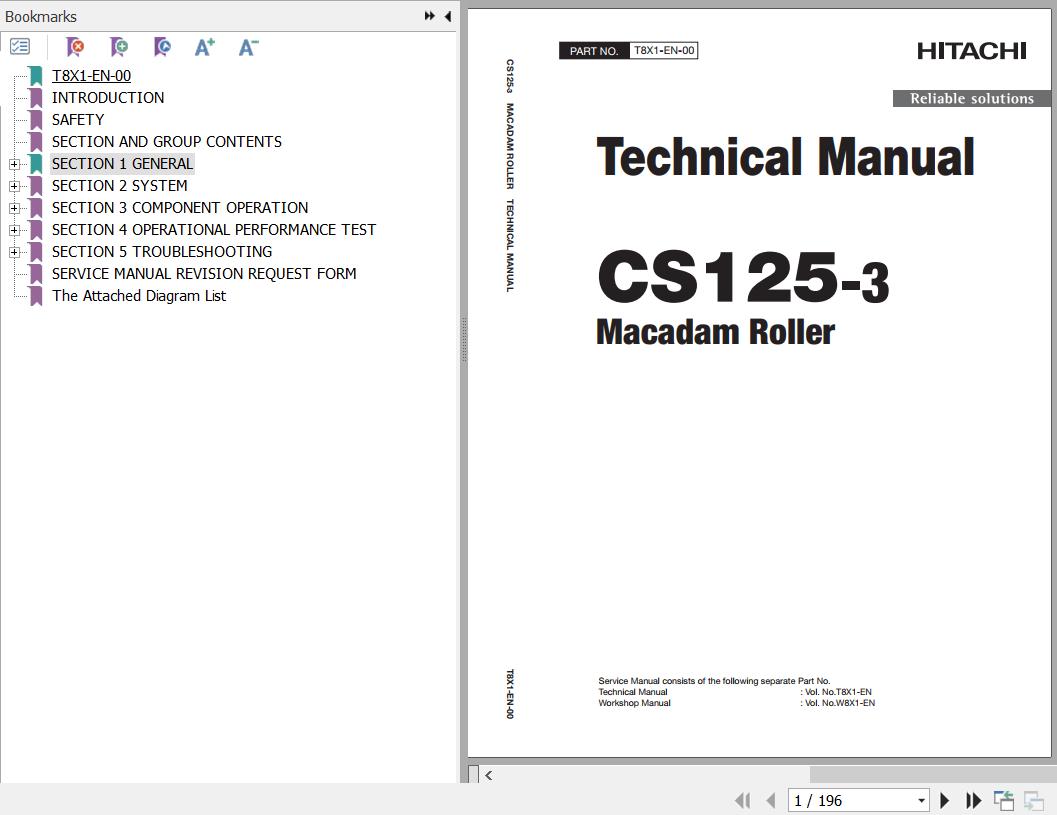Select the SECTION 2 SYSTEM bookmark
Screen dimensions: 1057x815
coord(119,185)
